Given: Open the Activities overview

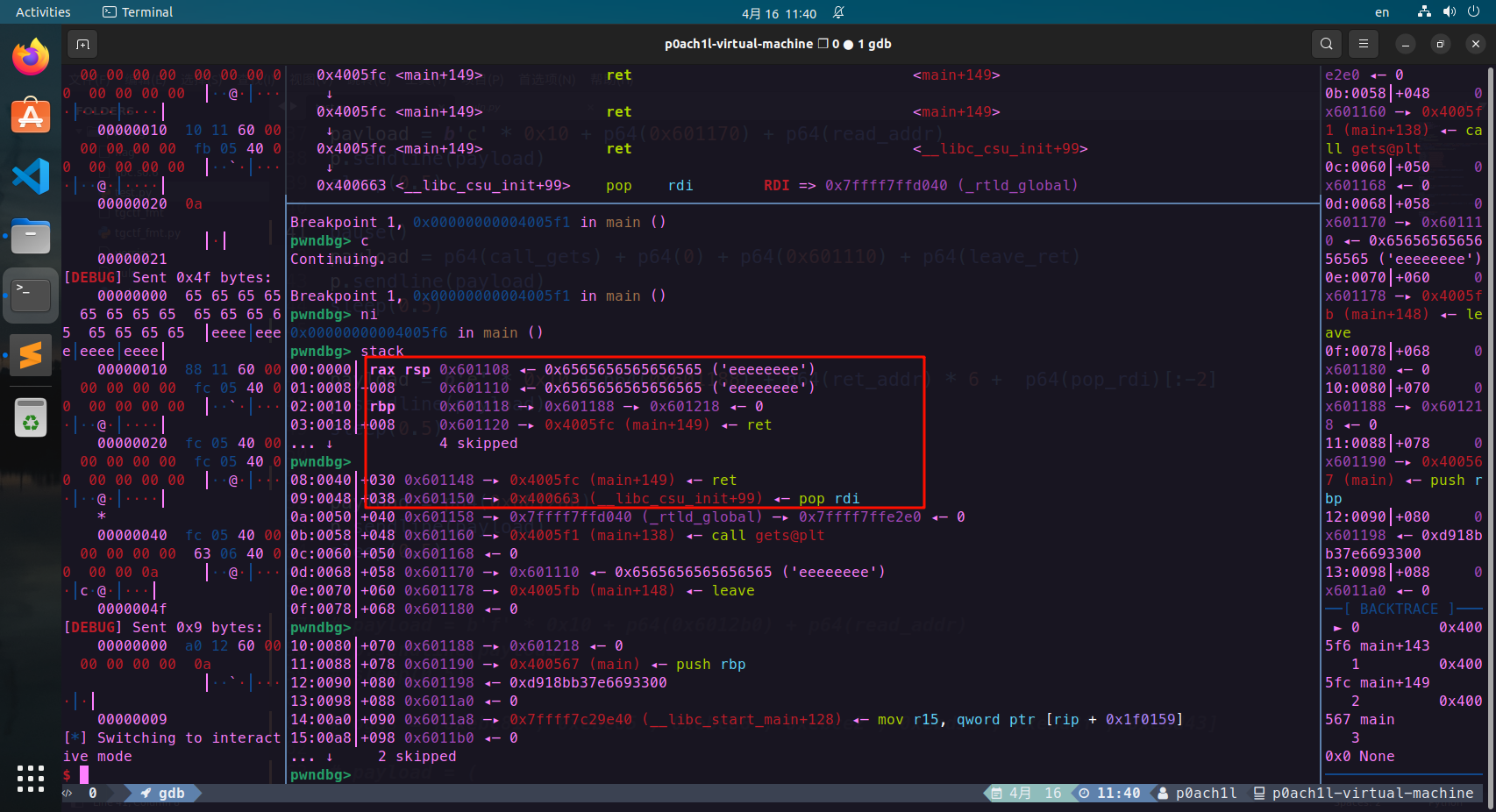Looking at the screenshot, I should [43, 12].
